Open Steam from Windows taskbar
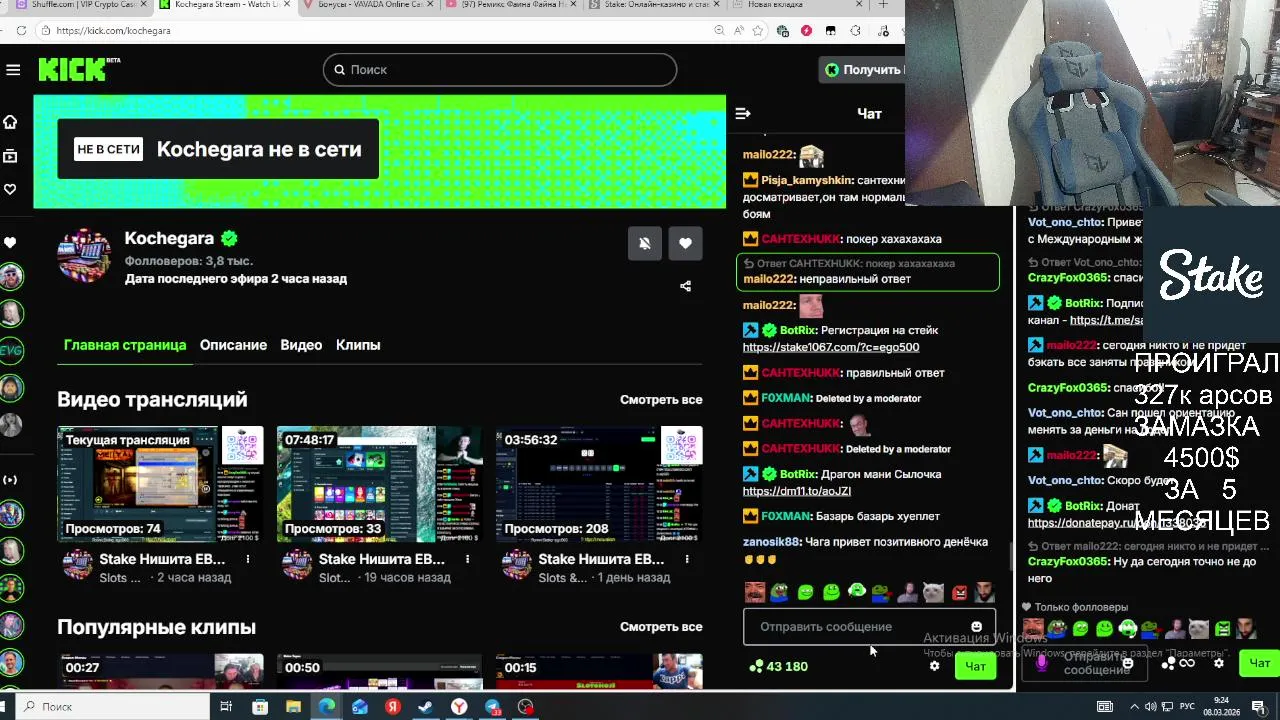 (x=425, y=707)
